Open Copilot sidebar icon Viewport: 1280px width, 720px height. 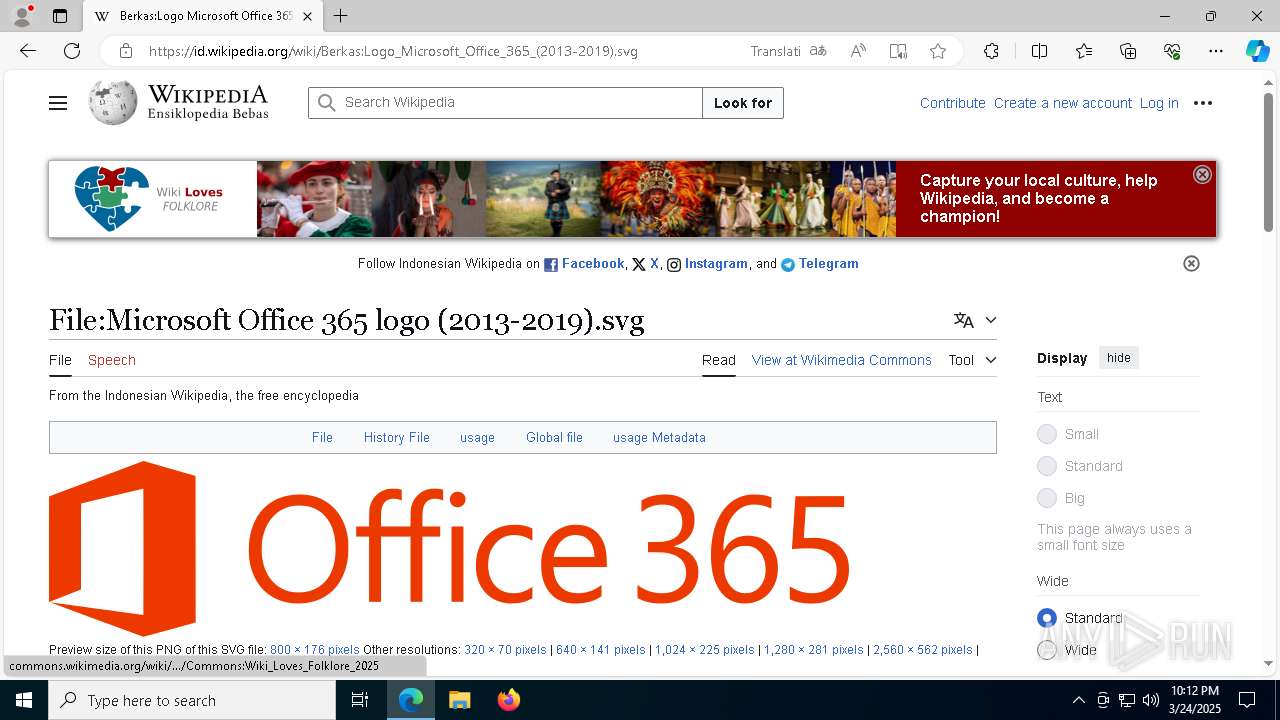[1257, 51]
